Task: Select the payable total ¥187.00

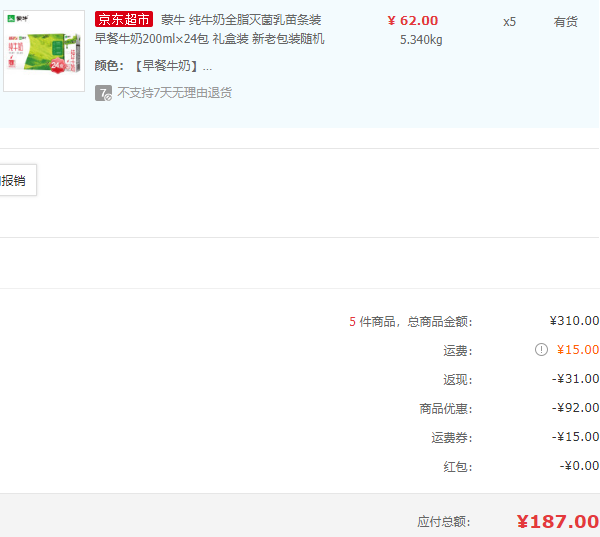Action: 558,522
